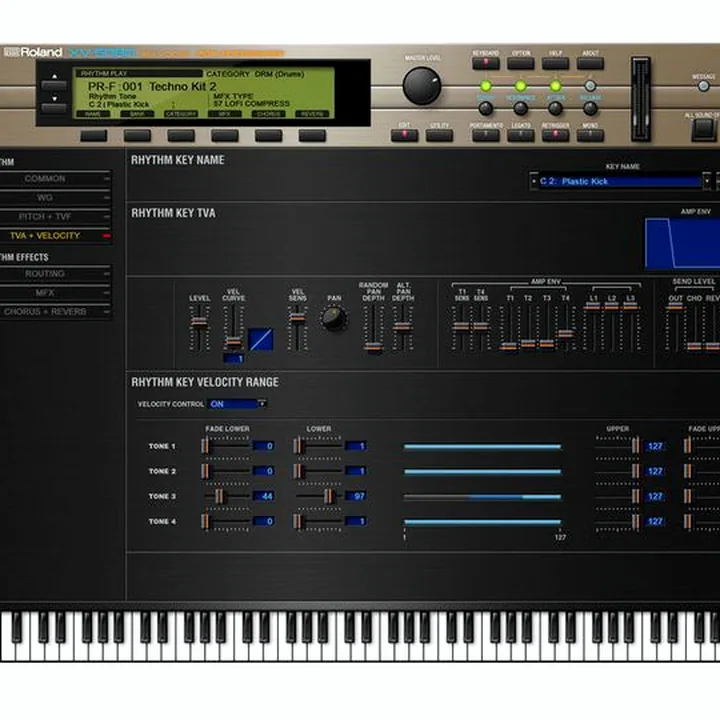
Task: Click the Roland logo
Action: tap(35, 52)
